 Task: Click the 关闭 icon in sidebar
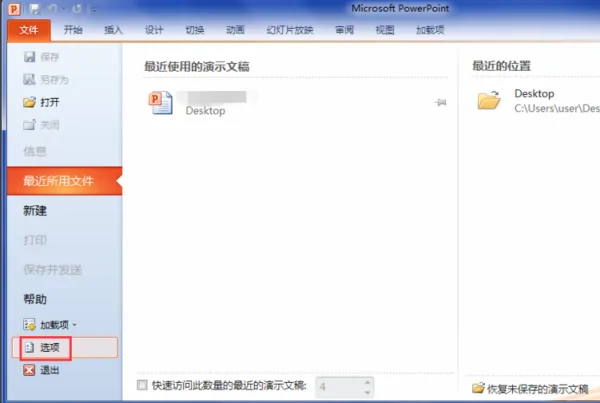[29, 124]
